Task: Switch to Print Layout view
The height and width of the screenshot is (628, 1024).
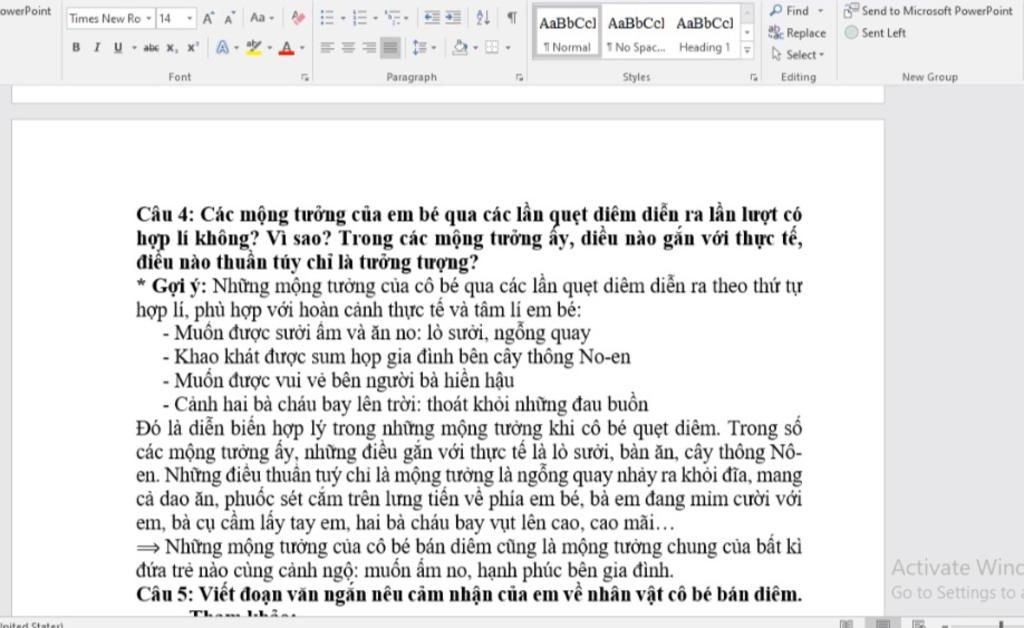Action: pyautogui.click(x=882, y=623)
